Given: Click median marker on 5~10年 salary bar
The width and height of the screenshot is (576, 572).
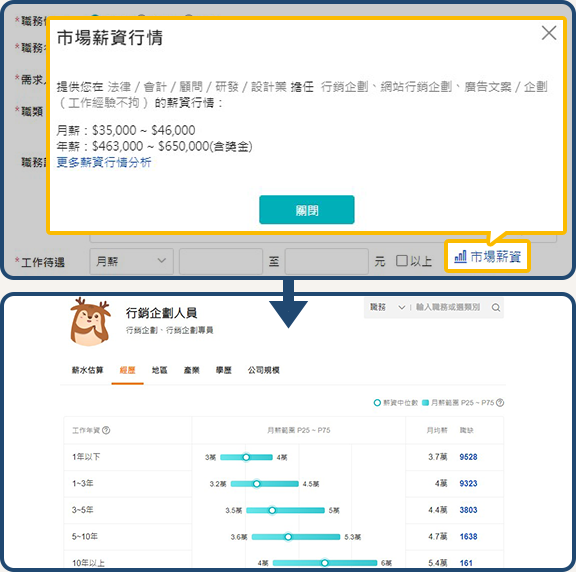Looking at the screenshot, I should coord(288,537).
